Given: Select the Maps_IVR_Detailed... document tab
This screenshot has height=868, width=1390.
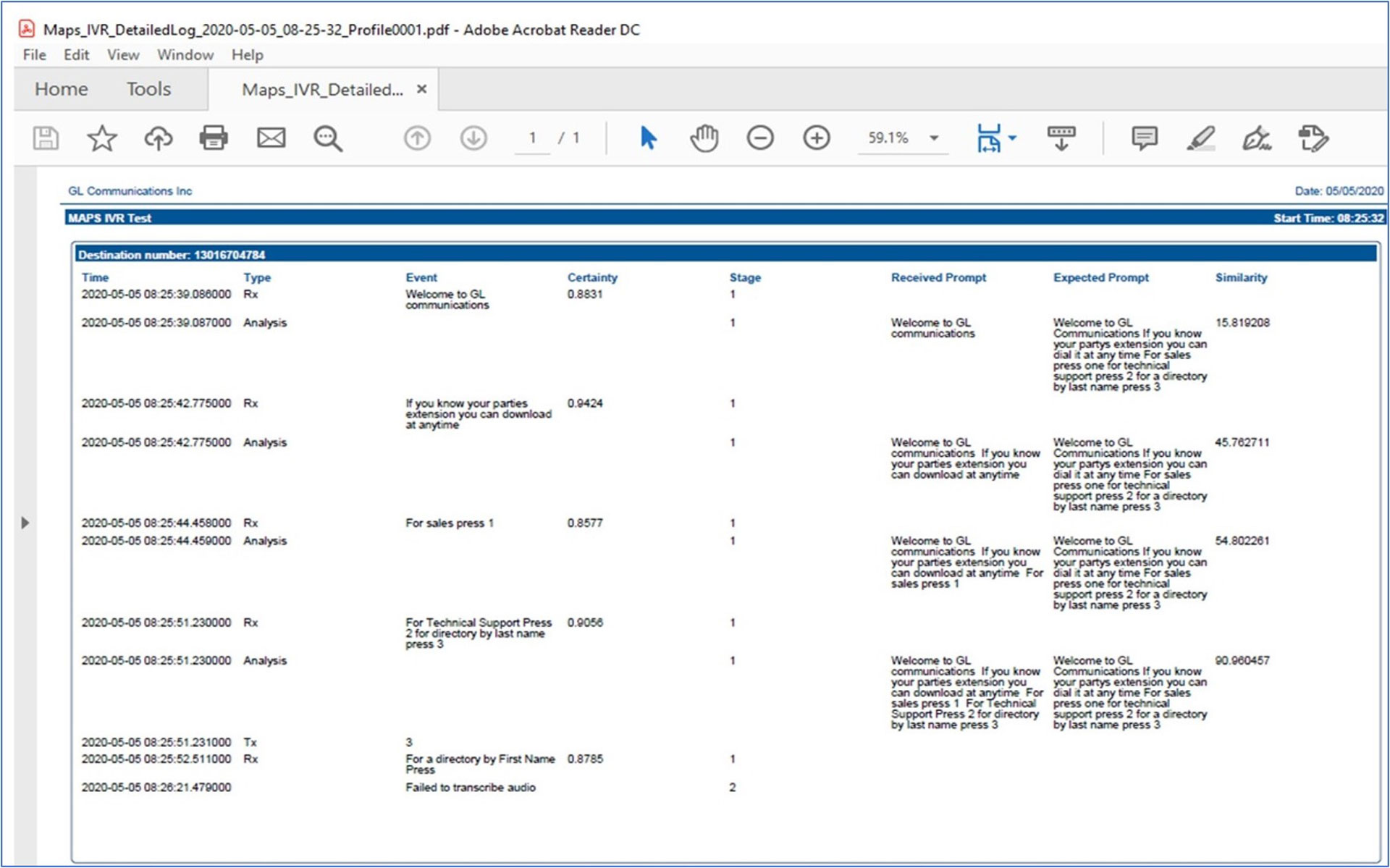Looking at the screenshot, I should (x=322, y=90).
